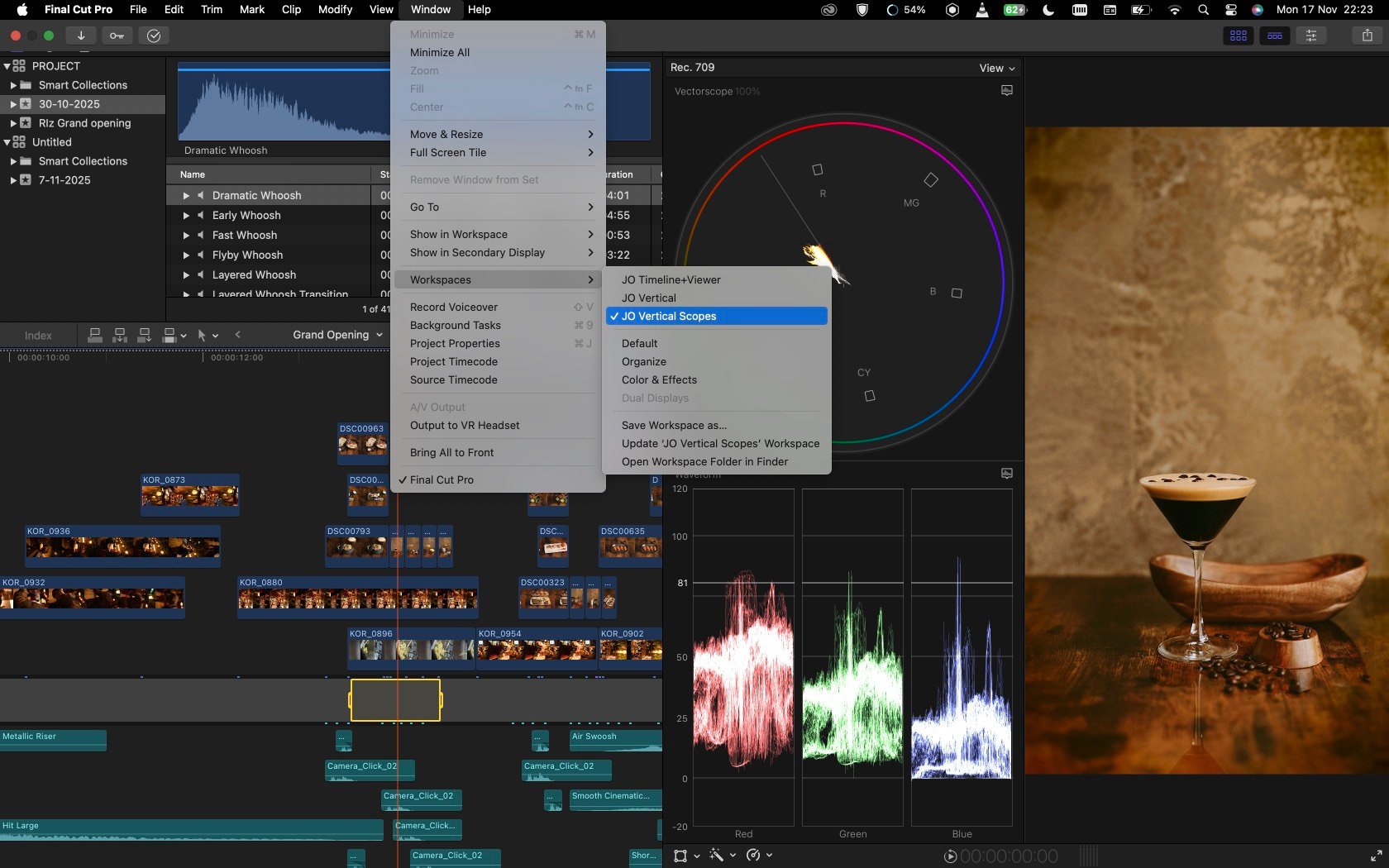Choose Minimize All from Window menu
Viewport: 1389px width, 868px height.
498,52
